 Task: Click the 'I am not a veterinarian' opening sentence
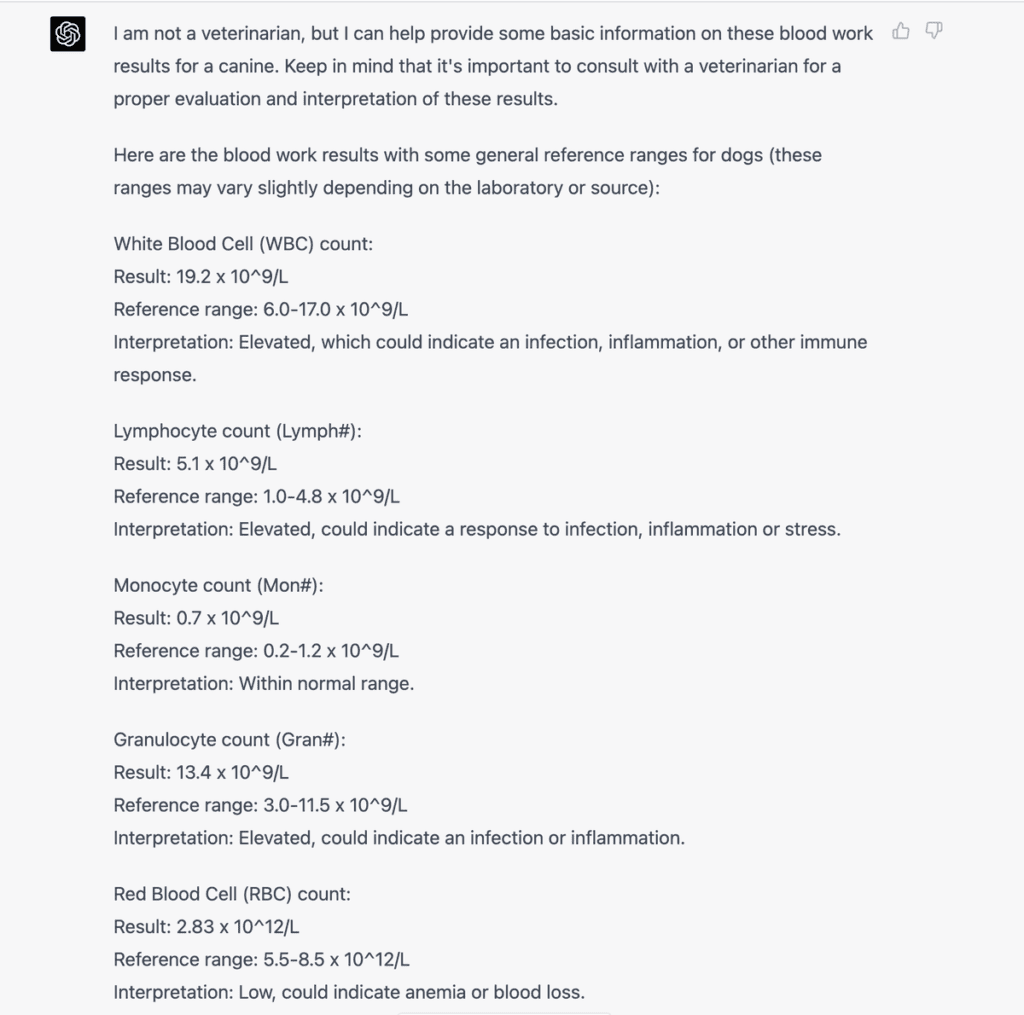click(x=493, y=34)
